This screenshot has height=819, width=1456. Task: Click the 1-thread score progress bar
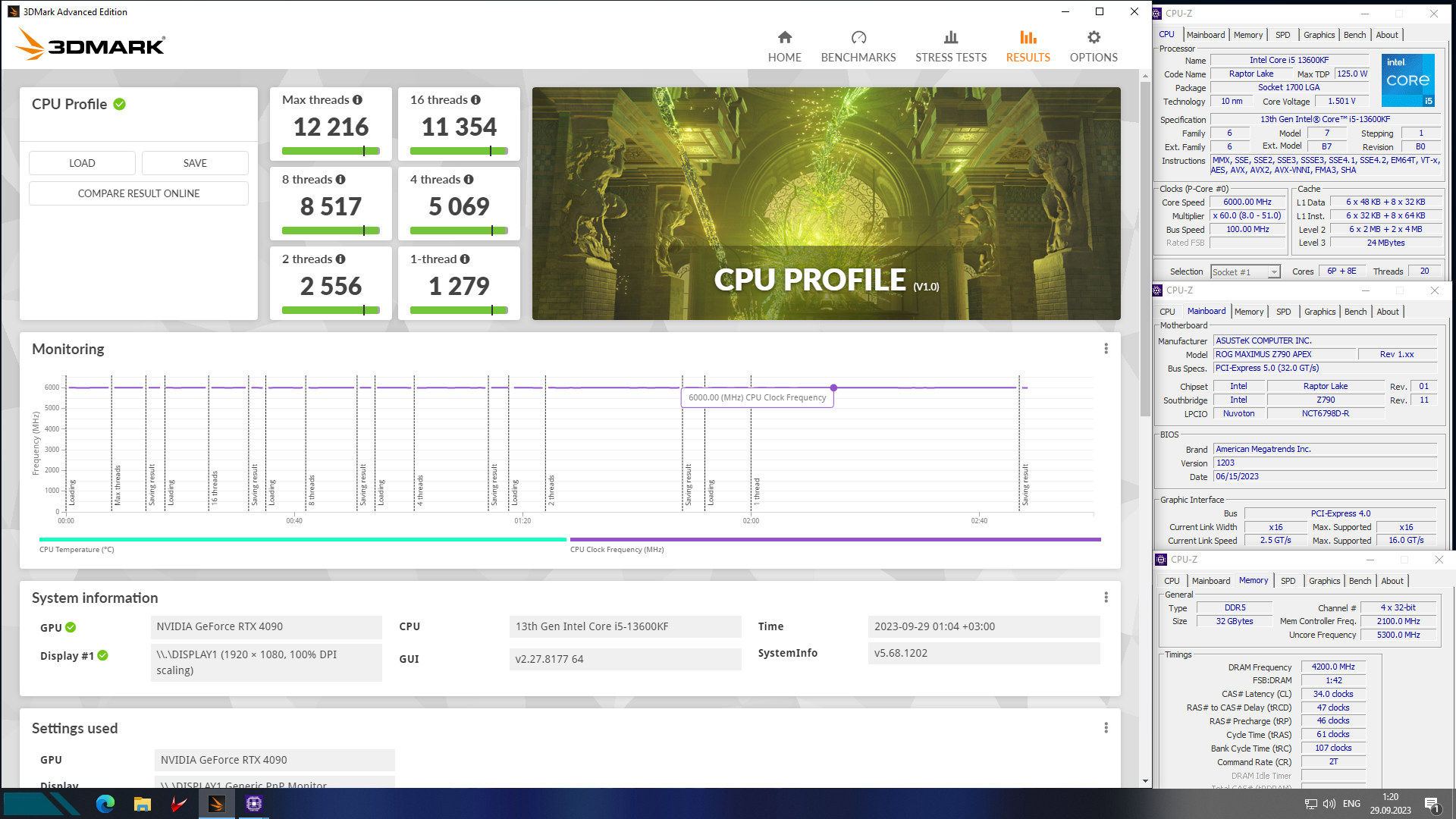(x=459, y=310)
